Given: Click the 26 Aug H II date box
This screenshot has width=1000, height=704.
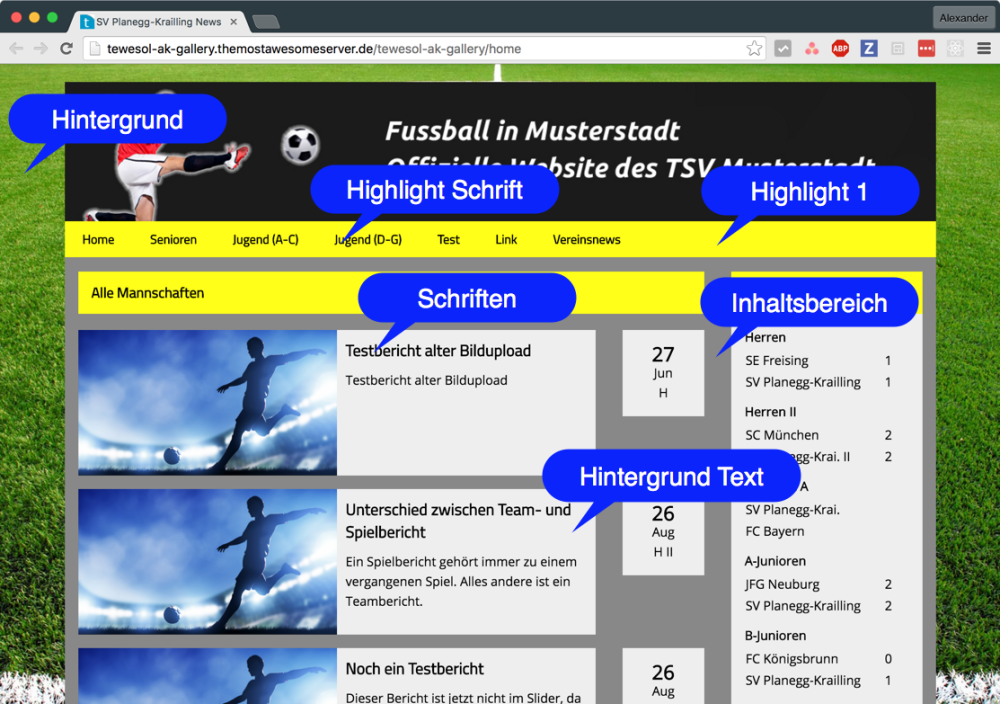Looking at the screenshot, I should point(663,539).
